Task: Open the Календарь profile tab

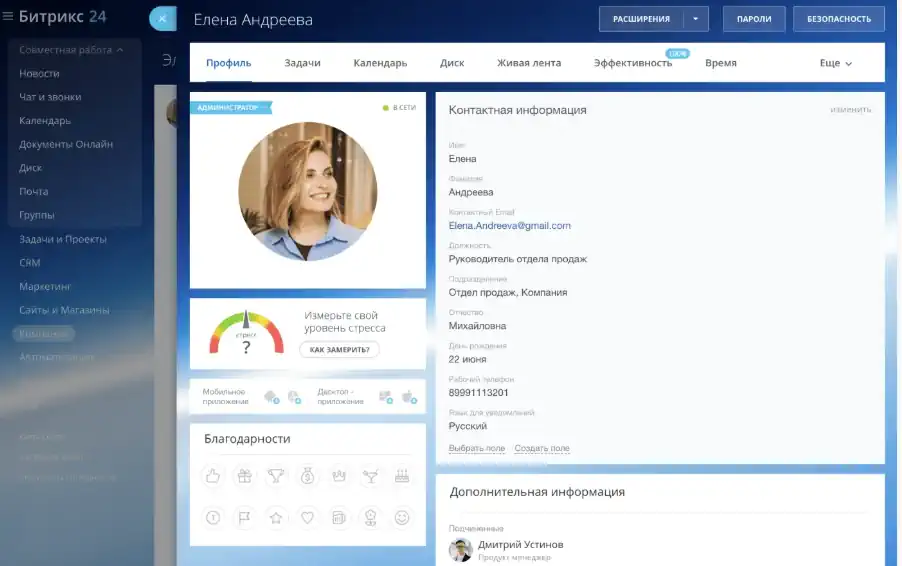Action: point(380,63)
